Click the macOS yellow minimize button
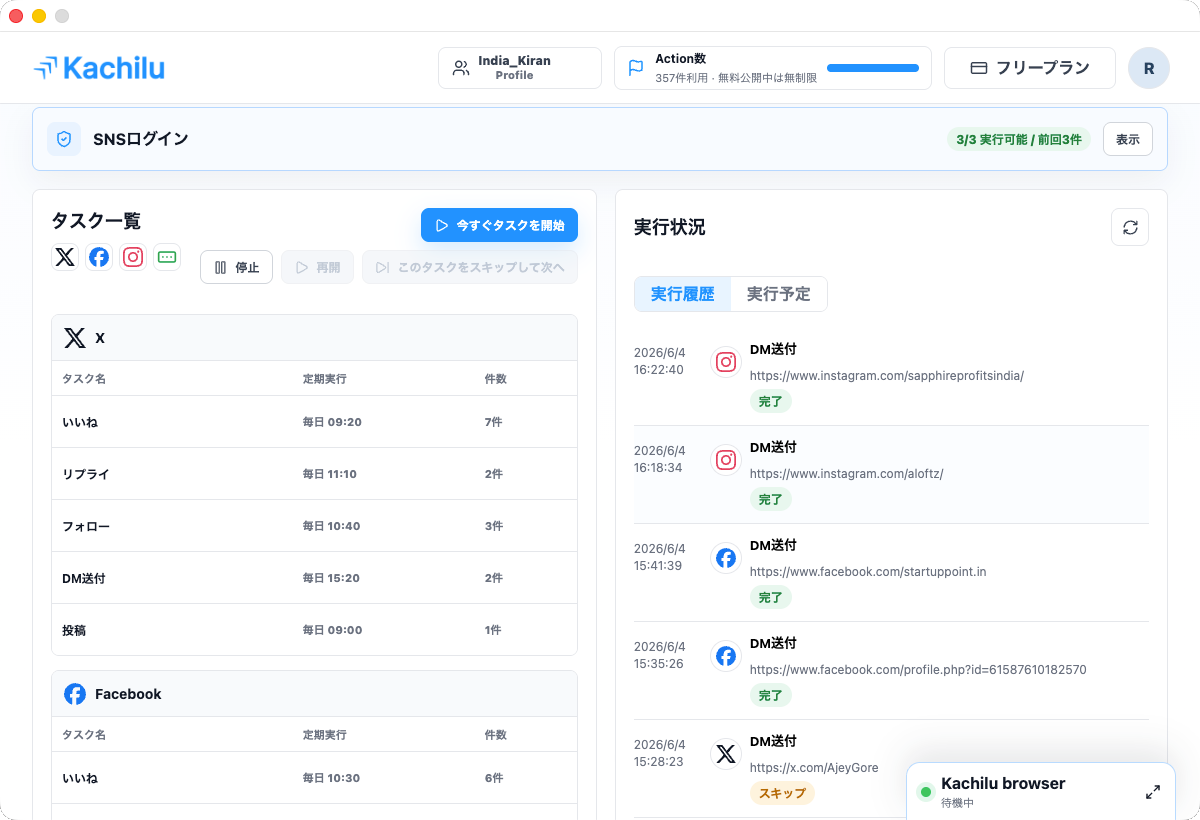 [x=39, y=16]
